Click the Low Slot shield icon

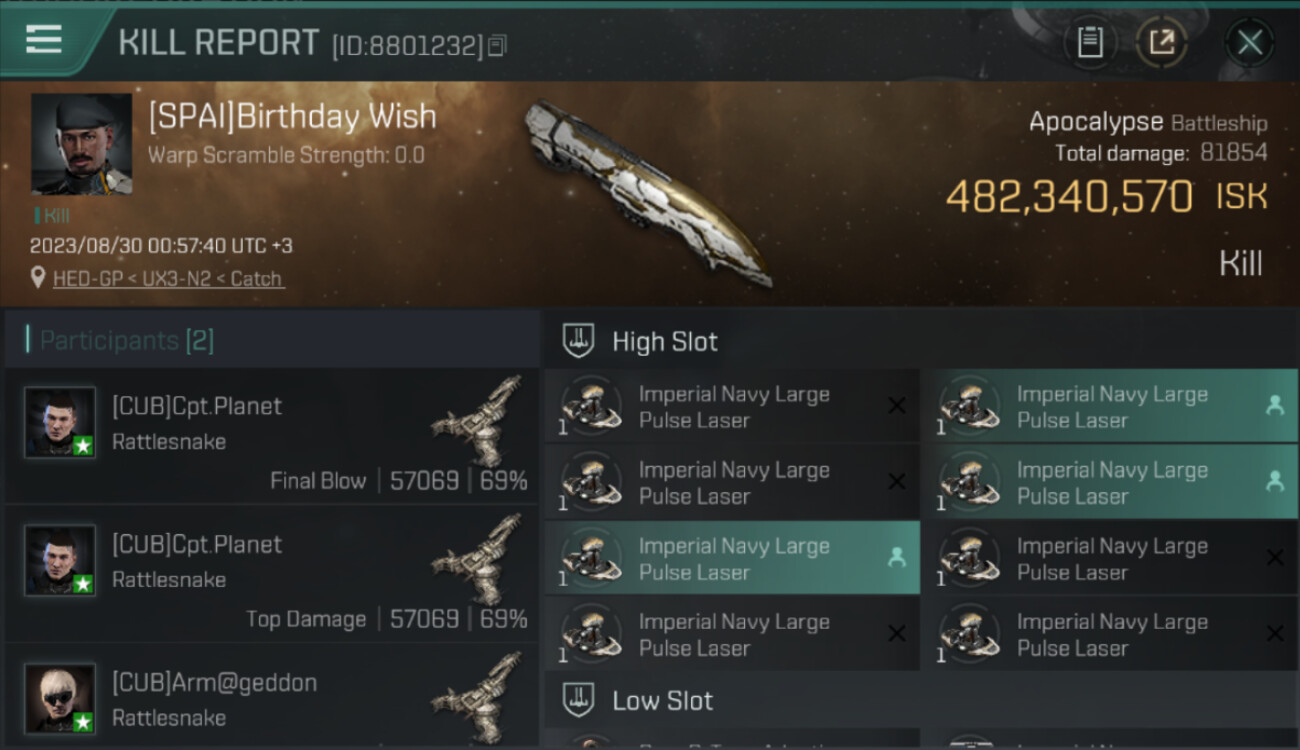pos(579,699)
